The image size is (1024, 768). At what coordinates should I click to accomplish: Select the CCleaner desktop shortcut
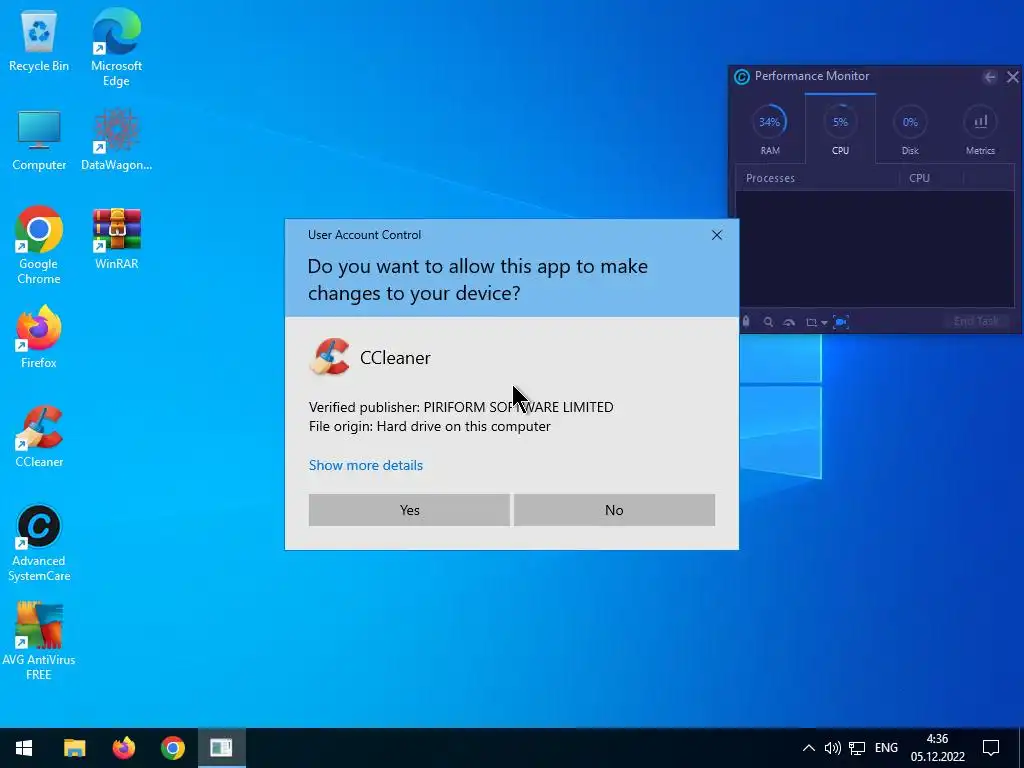coord(39,436)
